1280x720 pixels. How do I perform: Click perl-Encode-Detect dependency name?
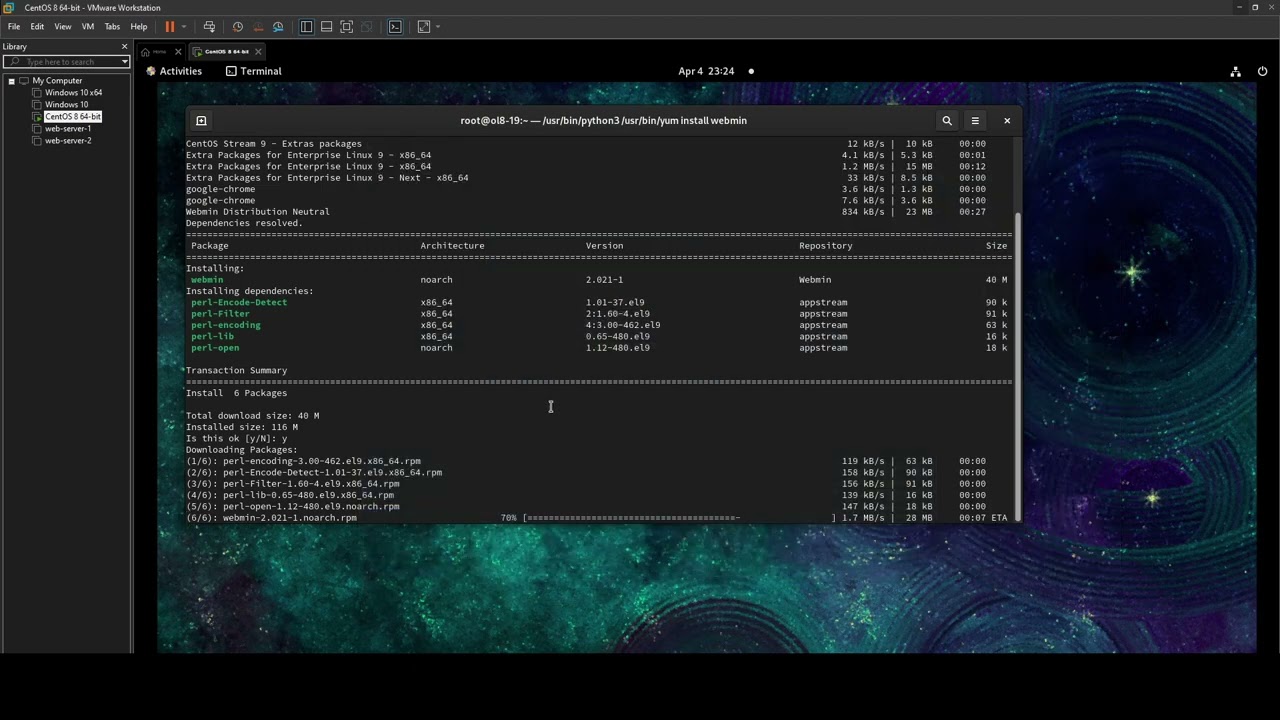[x=239, y=302]
